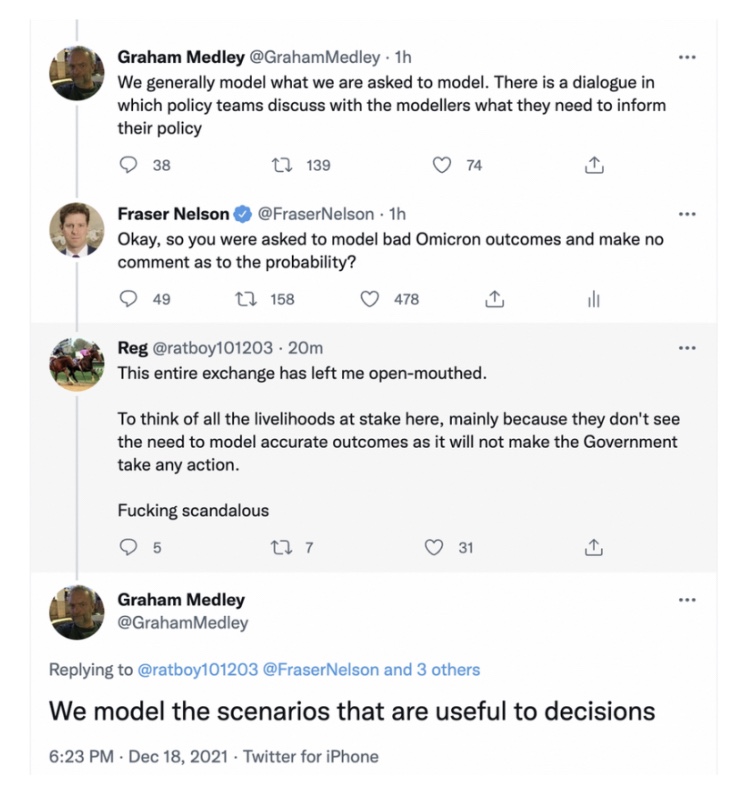Like Reg's tweet with 31 likes
The image size is (750, 789).
coord(434,547)
